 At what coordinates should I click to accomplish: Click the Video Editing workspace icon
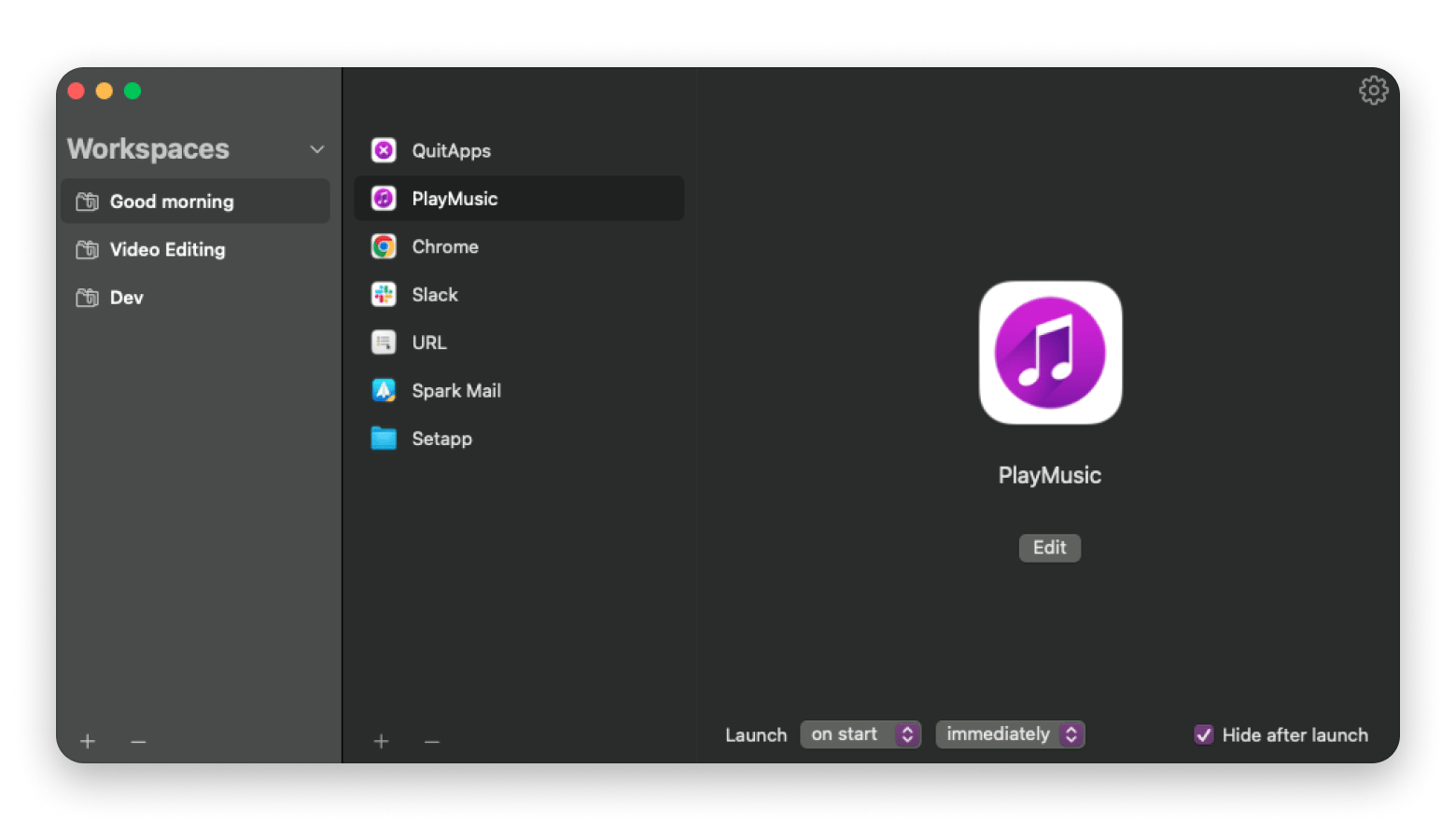pyautogui.click(x=87, y=249)
